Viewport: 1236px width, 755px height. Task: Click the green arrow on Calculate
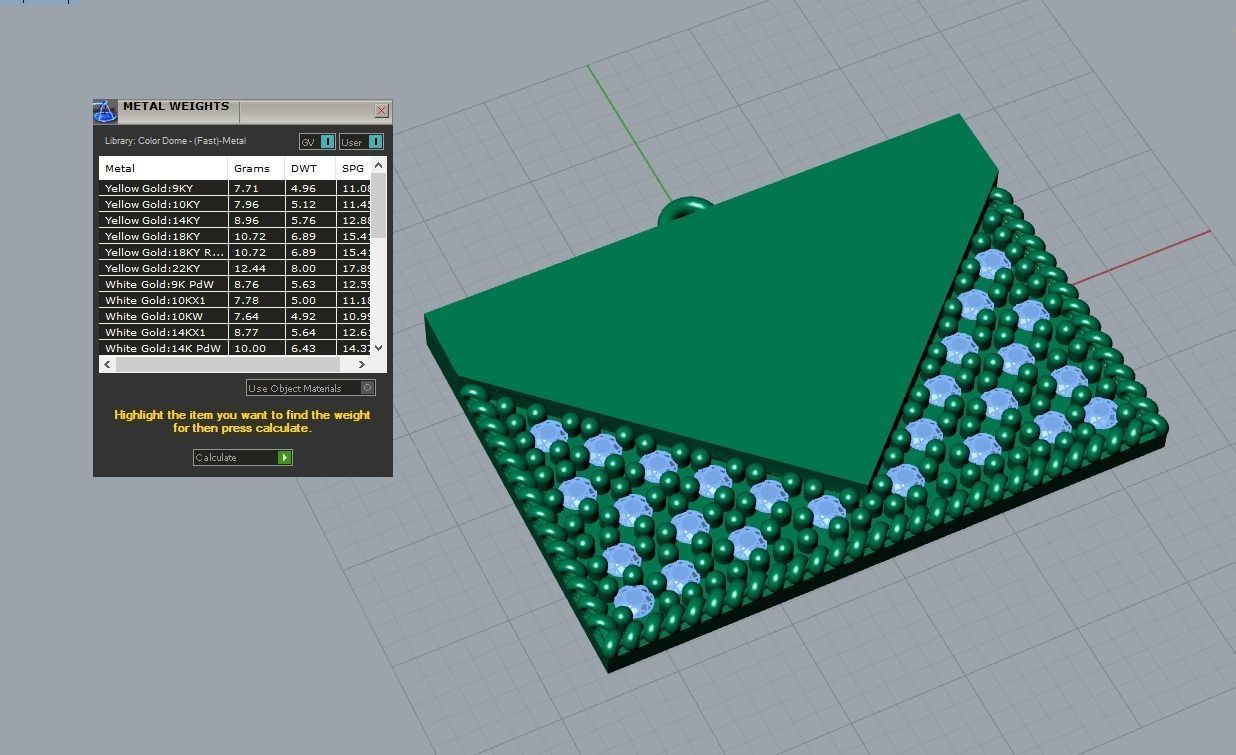pyautogui.click(x=285, y=457)
